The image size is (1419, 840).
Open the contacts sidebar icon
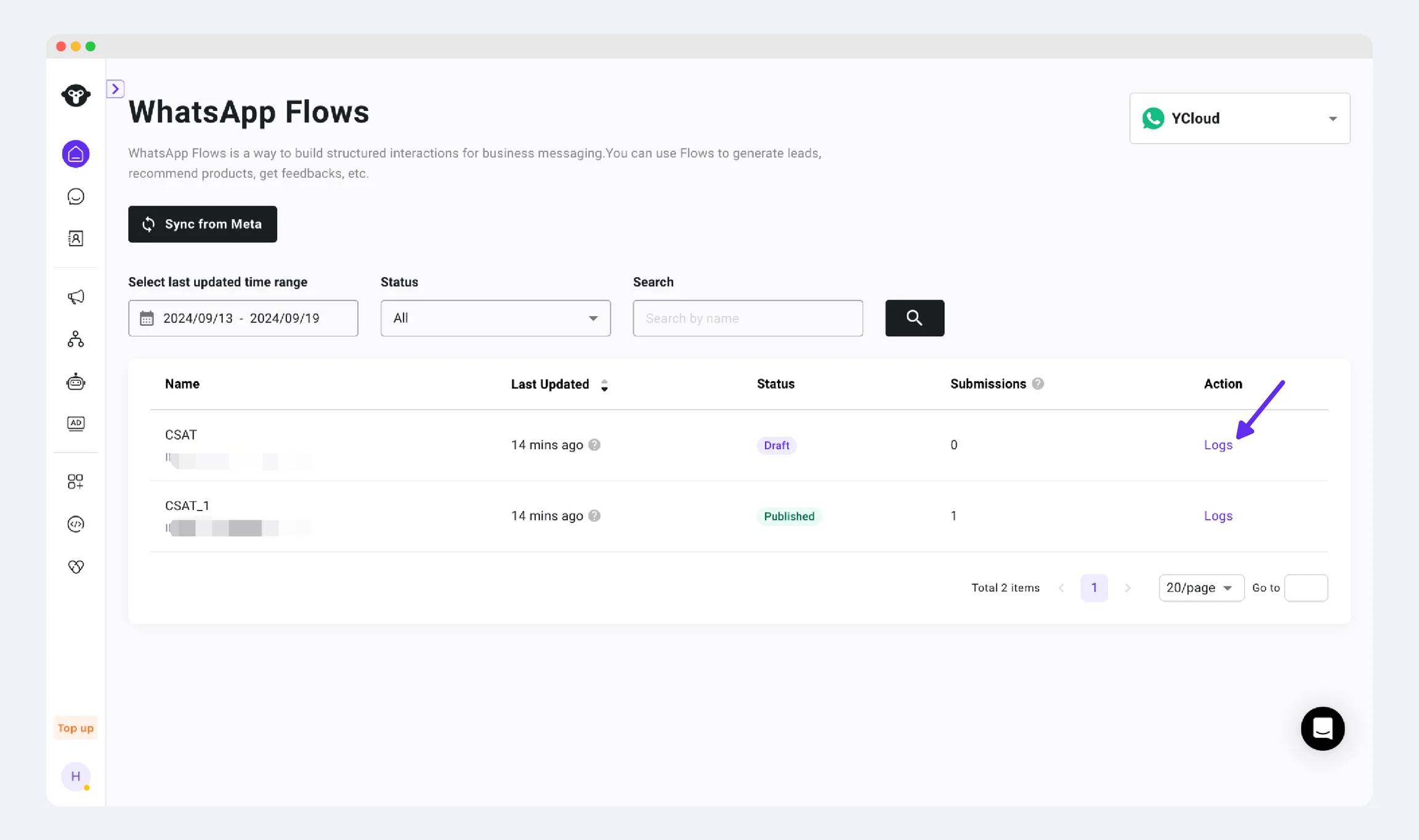[x=76, y=238]
